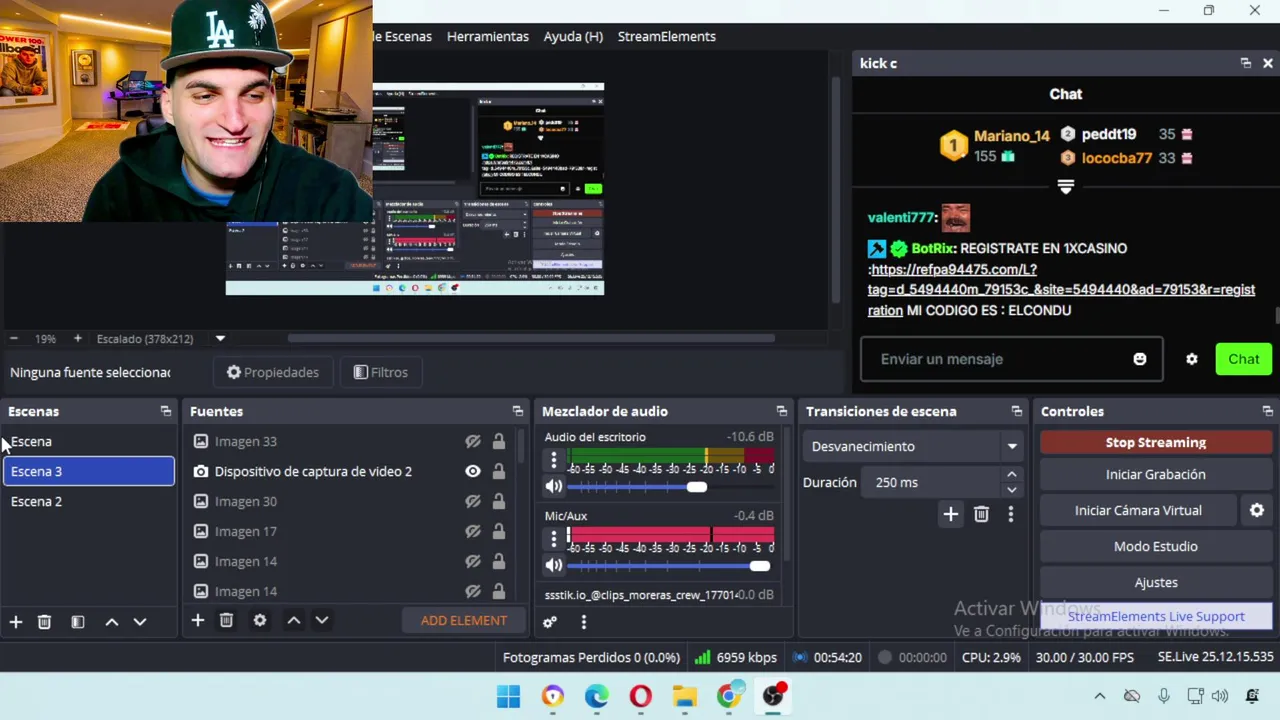1280x720 pixels.
Task: Open source properties gear in Fuentes toolbar
Action: point(260,620)
